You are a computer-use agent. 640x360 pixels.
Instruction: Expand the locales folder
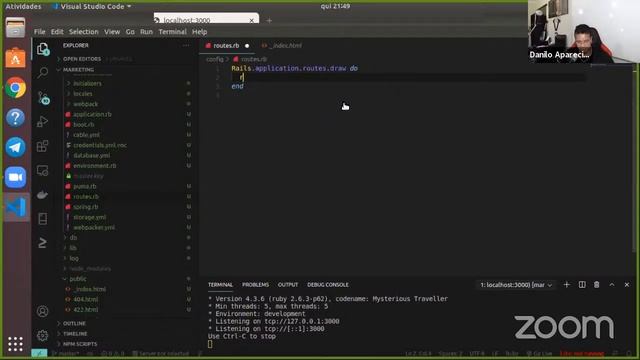tap(82, 93)
